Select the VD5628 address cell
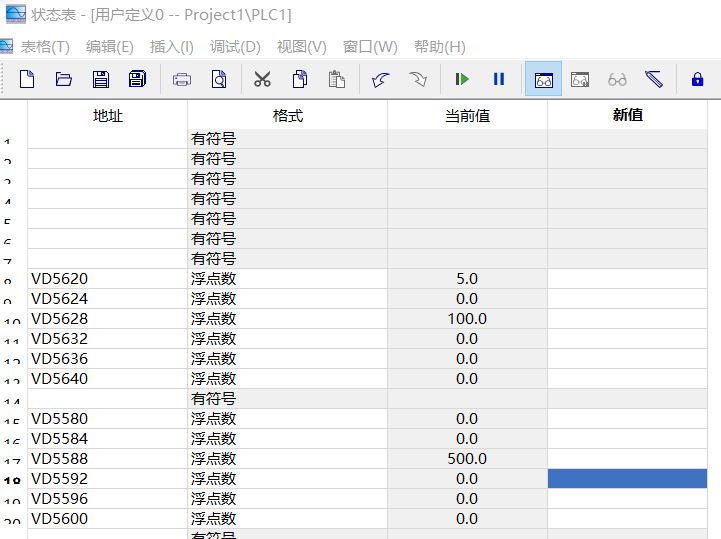 (108, 319)
